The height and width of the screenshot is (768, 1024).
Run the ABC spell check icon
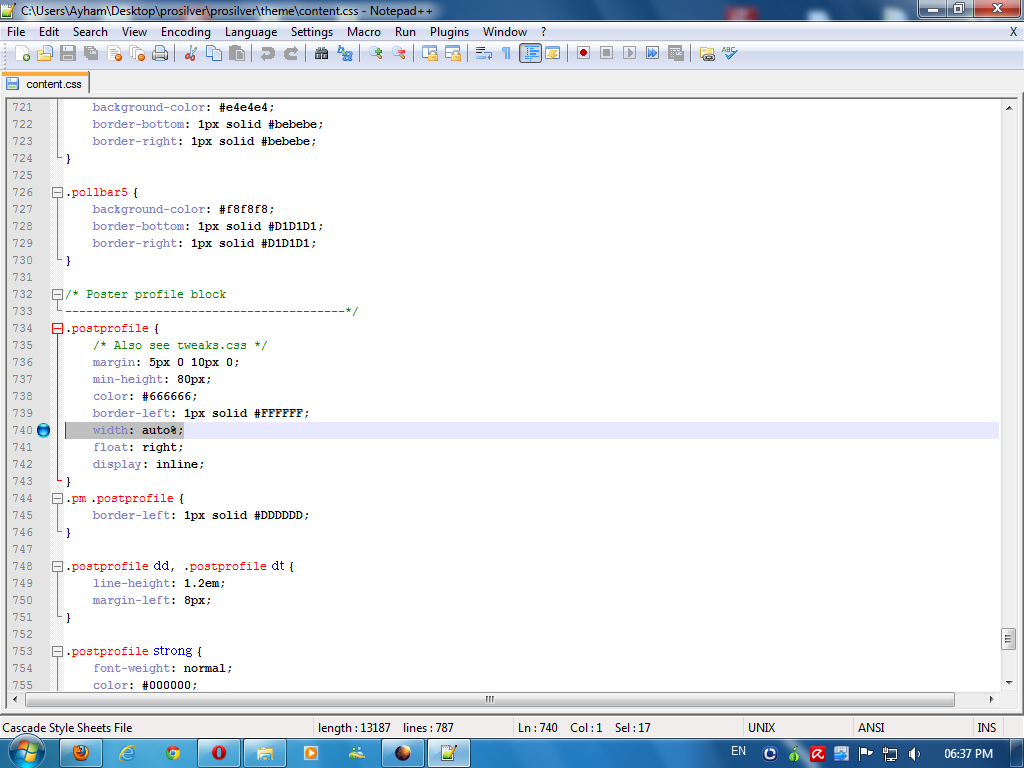coord(730,53)
